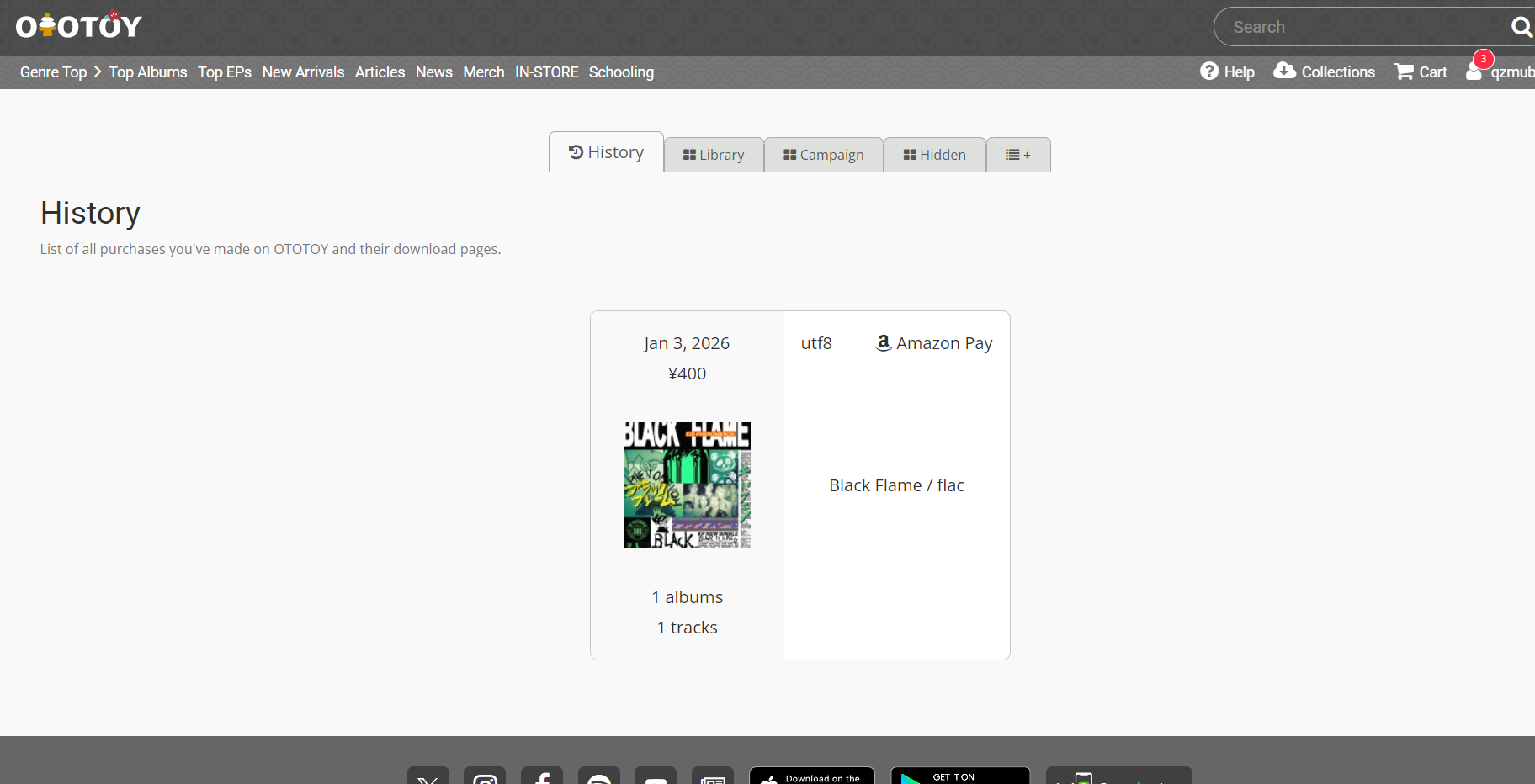Switch to the Hidden tab

tap(934, 155)
